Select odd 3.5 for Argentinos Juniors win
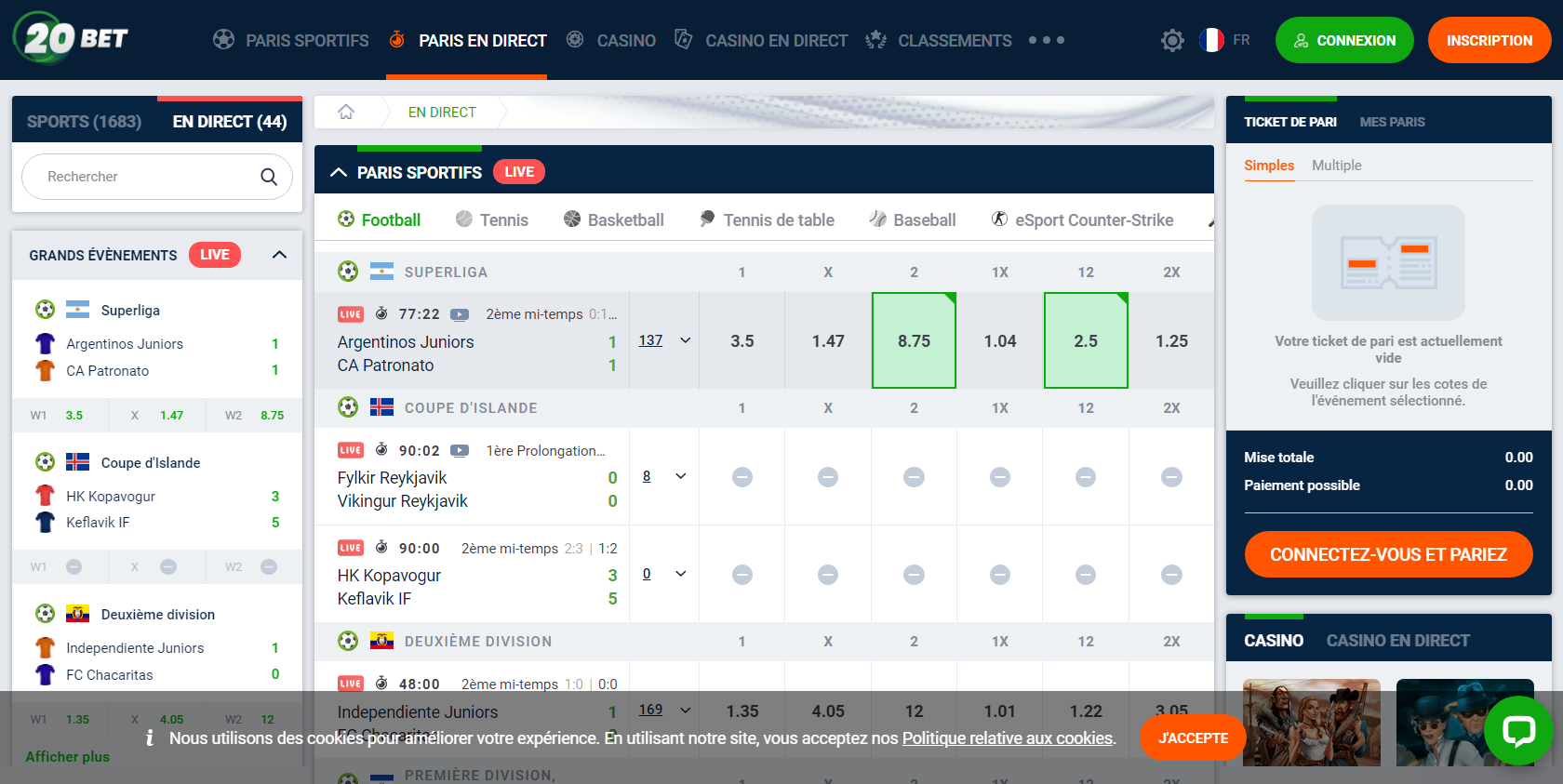Viewport: 1563px width, 784px height. (x=742, y=340)
